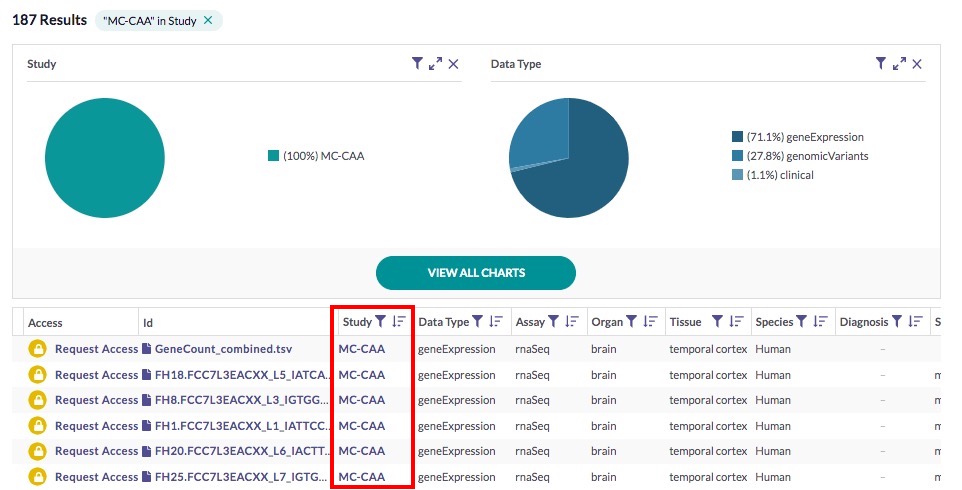The height and width of the screenshot is (490, 962).
Task: Expand the Data Type chart
Action: [x=899, y=64]
